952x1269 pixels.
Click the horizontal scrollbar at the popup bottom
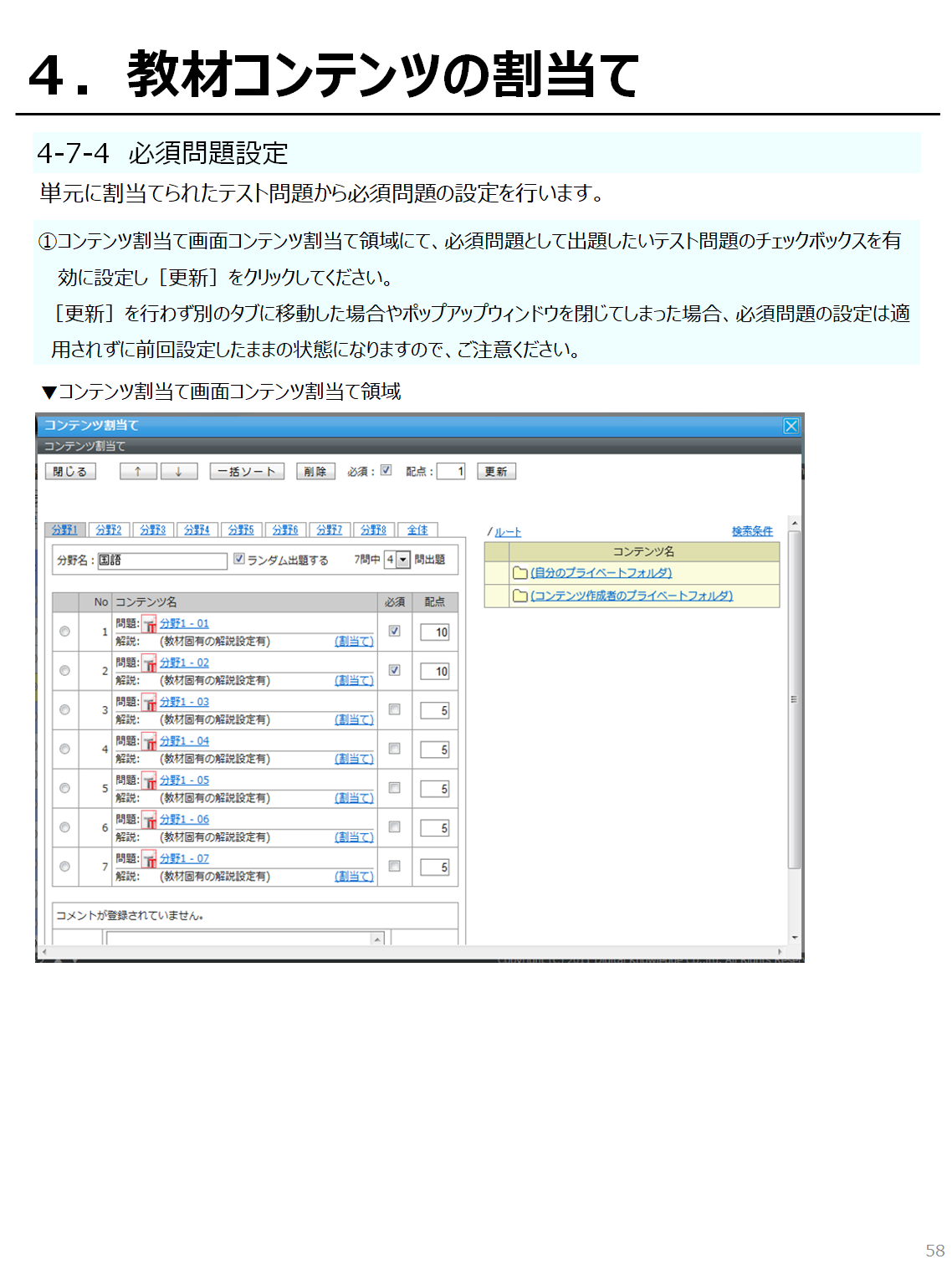[x=410, y=952]
